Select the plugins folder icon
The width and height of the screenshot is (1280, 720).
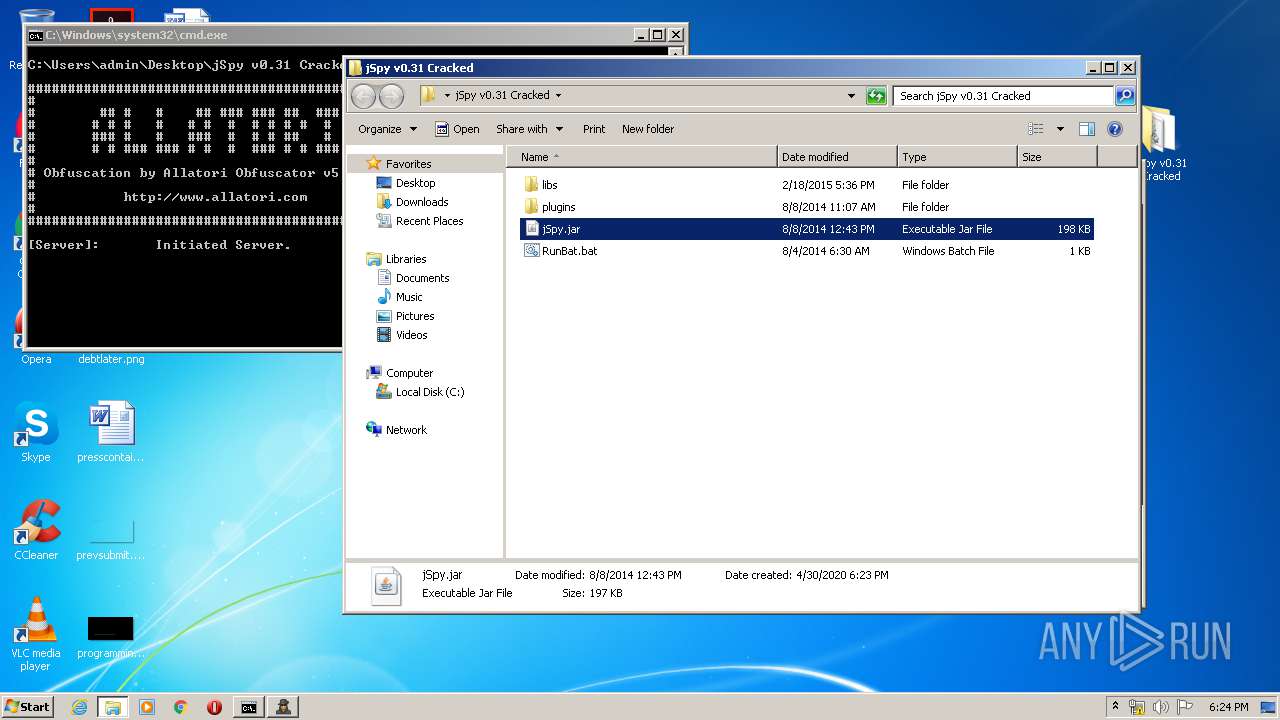click(x=532, y=207)
